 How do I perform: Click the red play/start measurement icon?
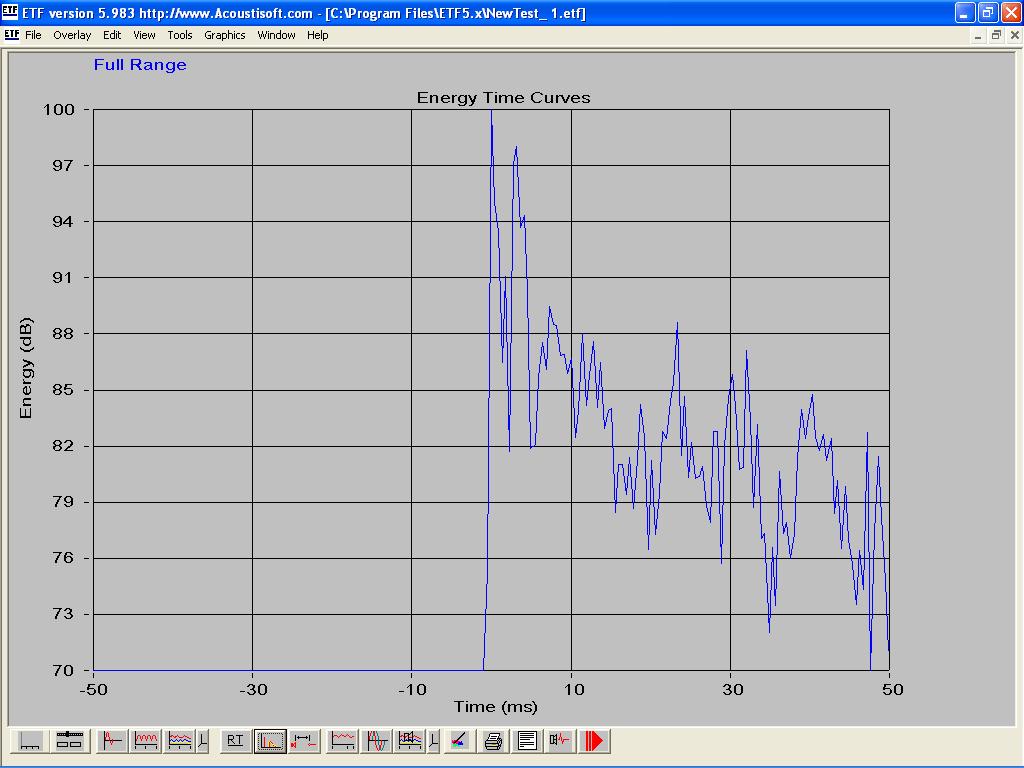(594, 741)
